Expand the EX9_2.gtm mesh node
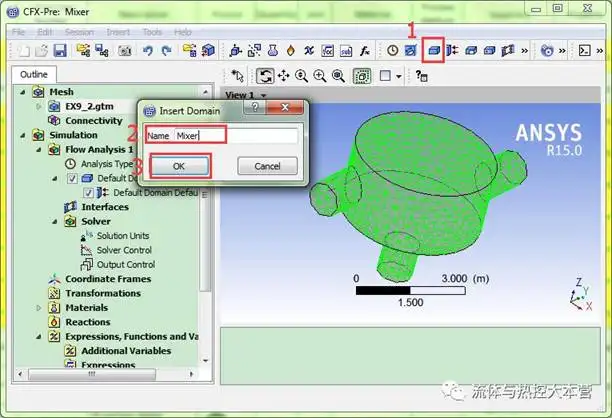The height and width of the screenshot is (418, 612). click(x=39, y=106)
